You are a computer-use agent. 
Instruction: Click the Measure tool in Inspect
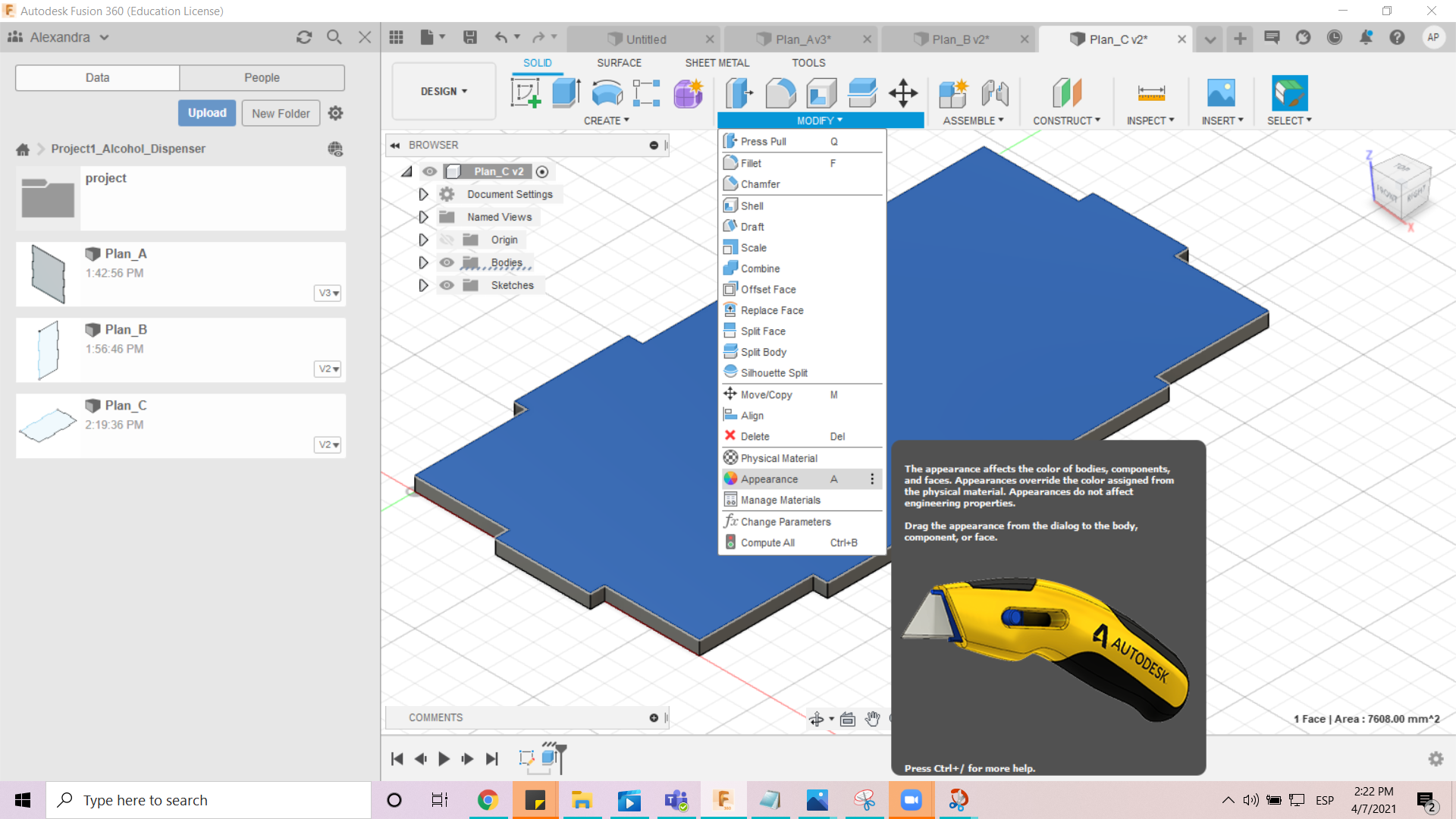coord(1150,93)
